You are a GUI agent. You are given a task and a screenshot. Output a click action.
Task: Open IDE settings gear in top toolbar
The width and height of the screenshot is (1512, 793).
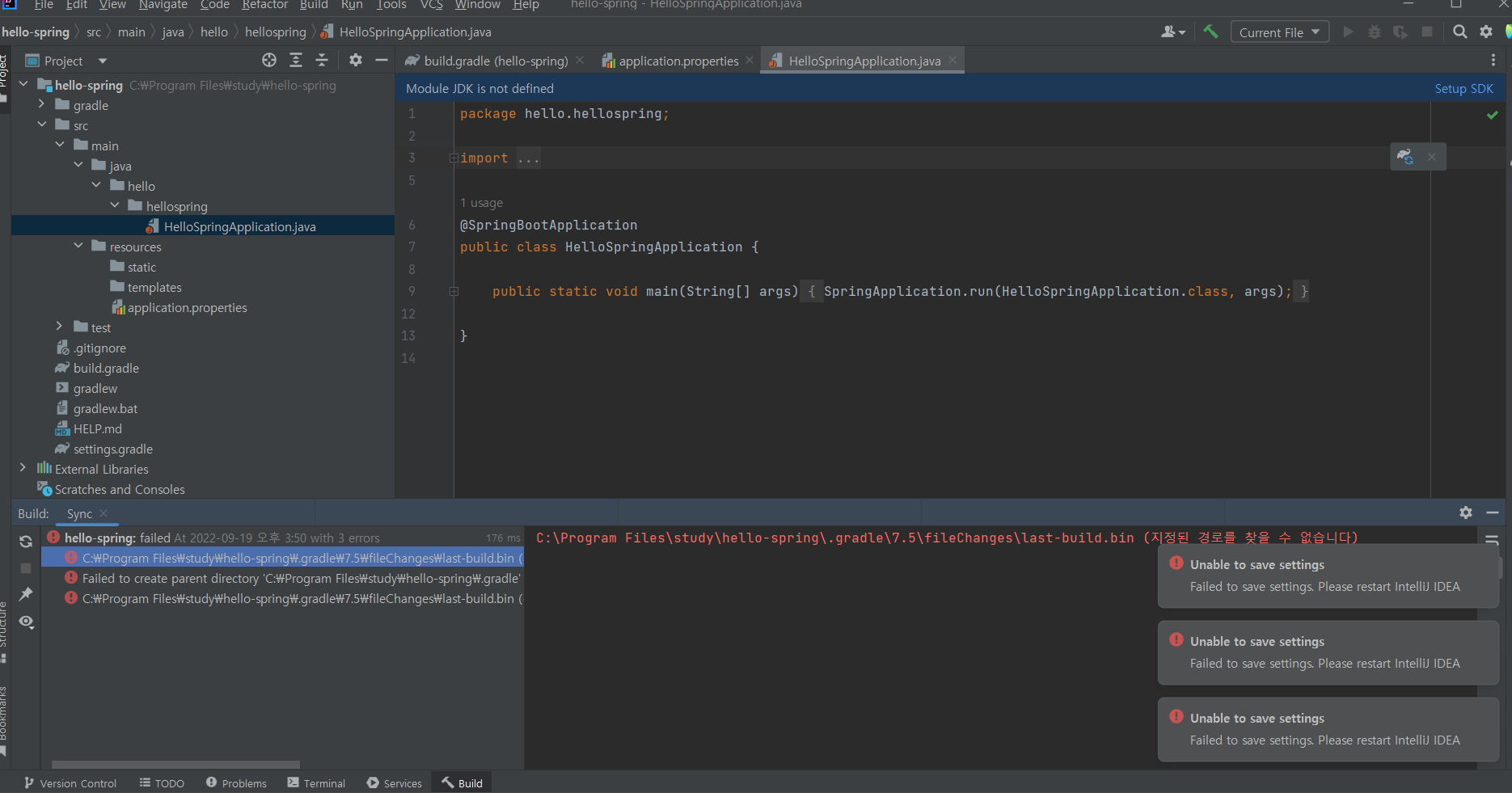click(1486, 32)
